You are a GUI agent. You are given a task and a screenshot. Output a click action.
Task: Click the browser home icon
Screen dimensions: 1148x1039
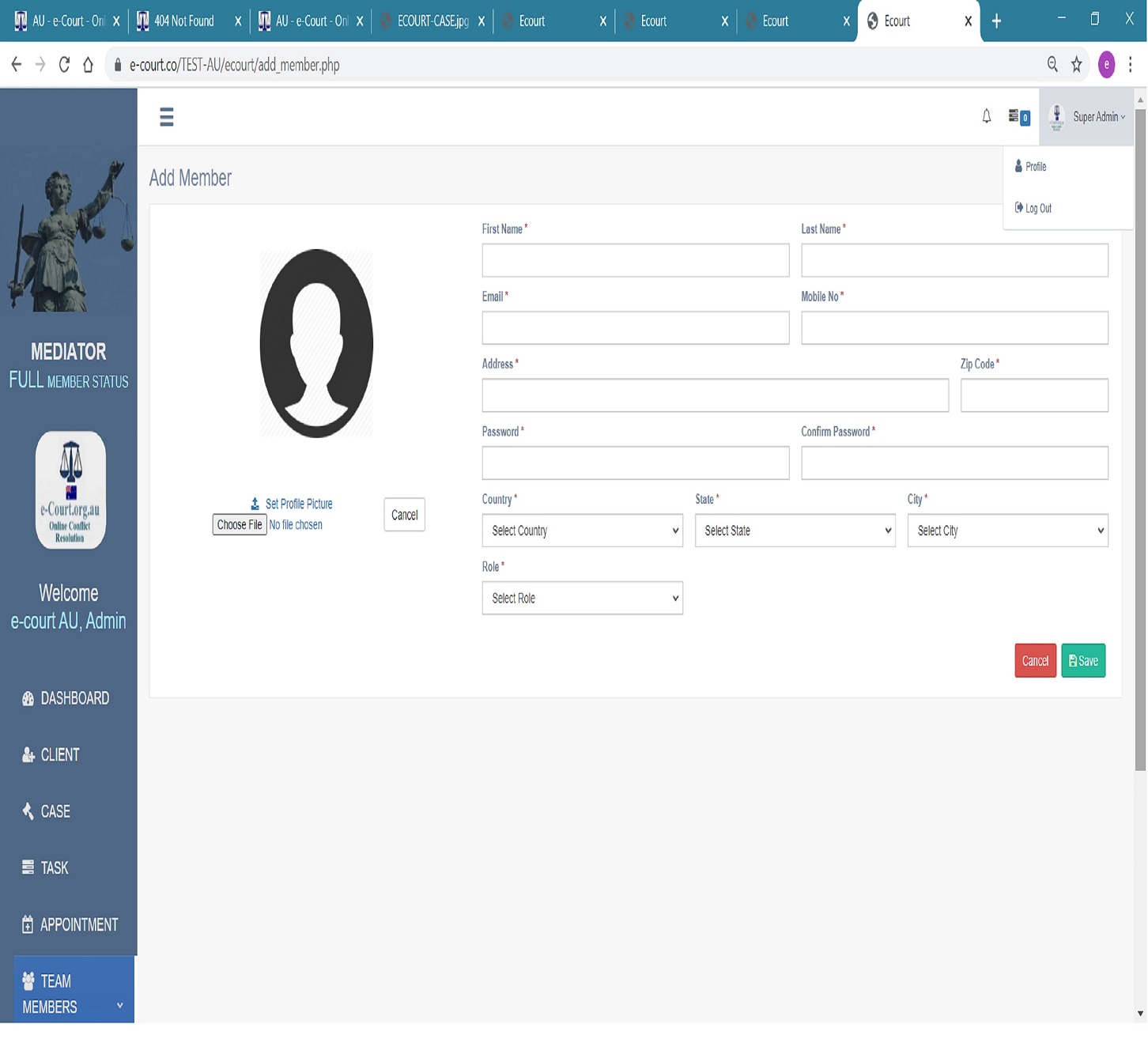pos(88,65)
